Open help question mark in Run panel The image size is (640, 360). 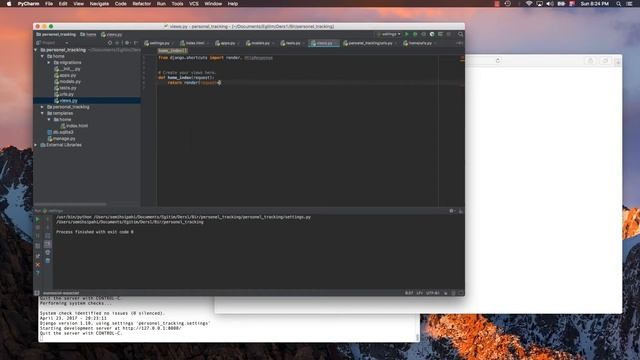click(38, 273)
